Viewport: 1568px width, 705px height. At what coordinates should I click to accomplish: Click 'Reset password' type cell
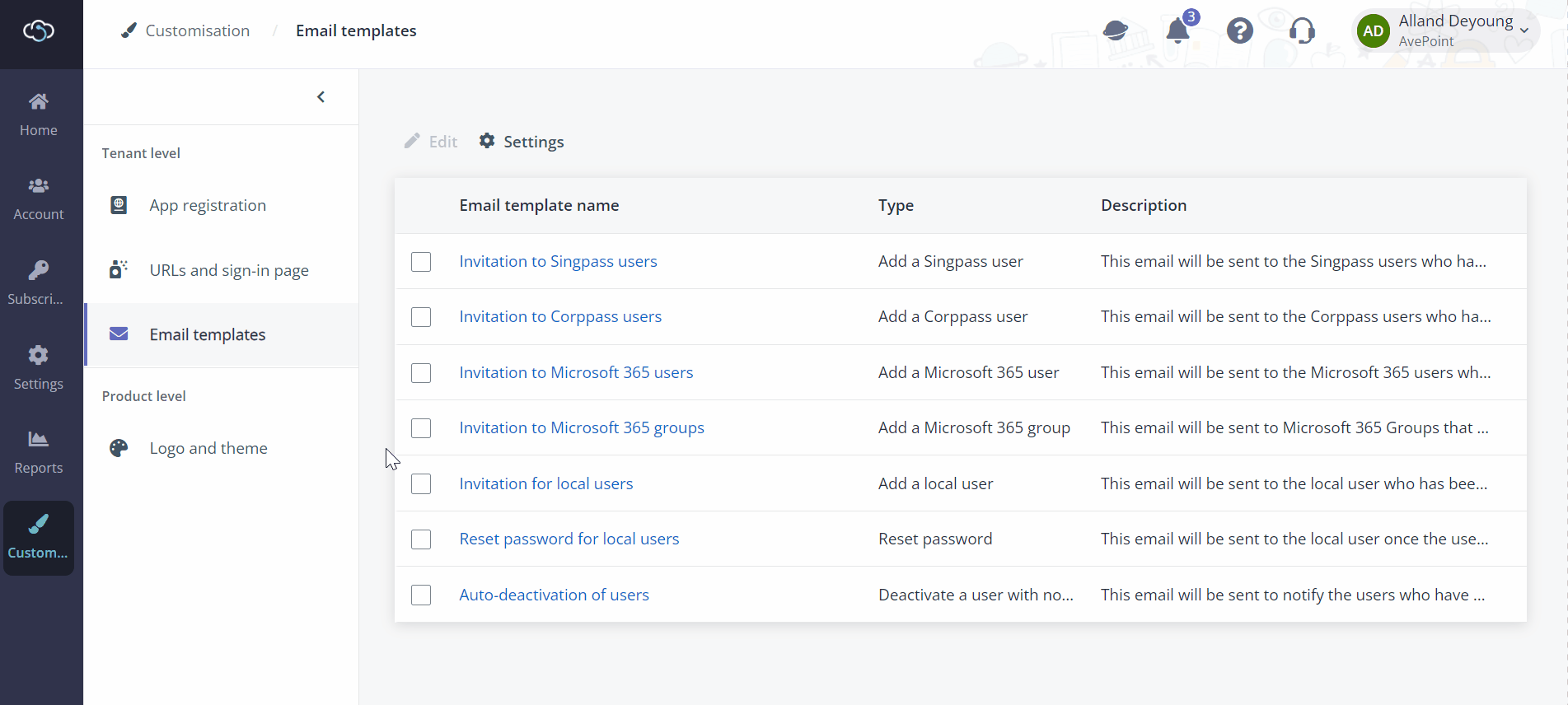935,539
